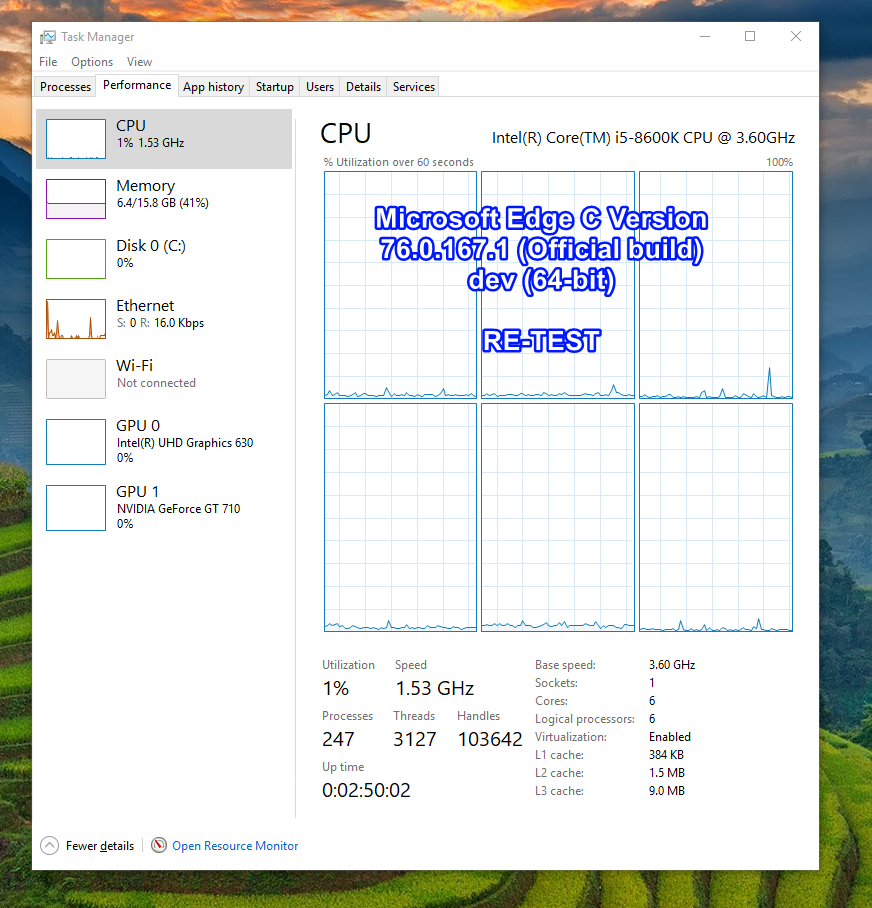Click the Task Manager title bar icon
This screenshot has height=908, width=872.
point(47,37)
